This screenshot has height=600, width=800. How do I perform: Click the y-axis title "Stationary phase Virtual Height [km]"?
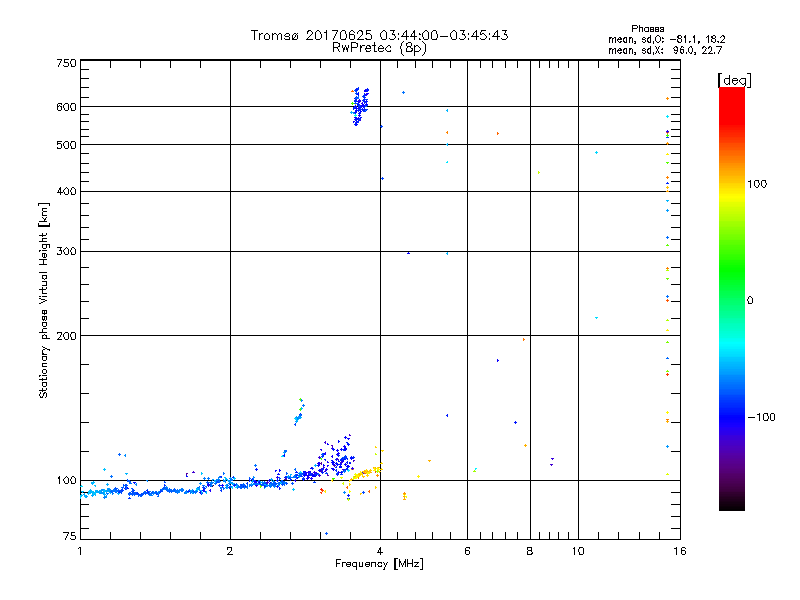(x=43, y=300)
